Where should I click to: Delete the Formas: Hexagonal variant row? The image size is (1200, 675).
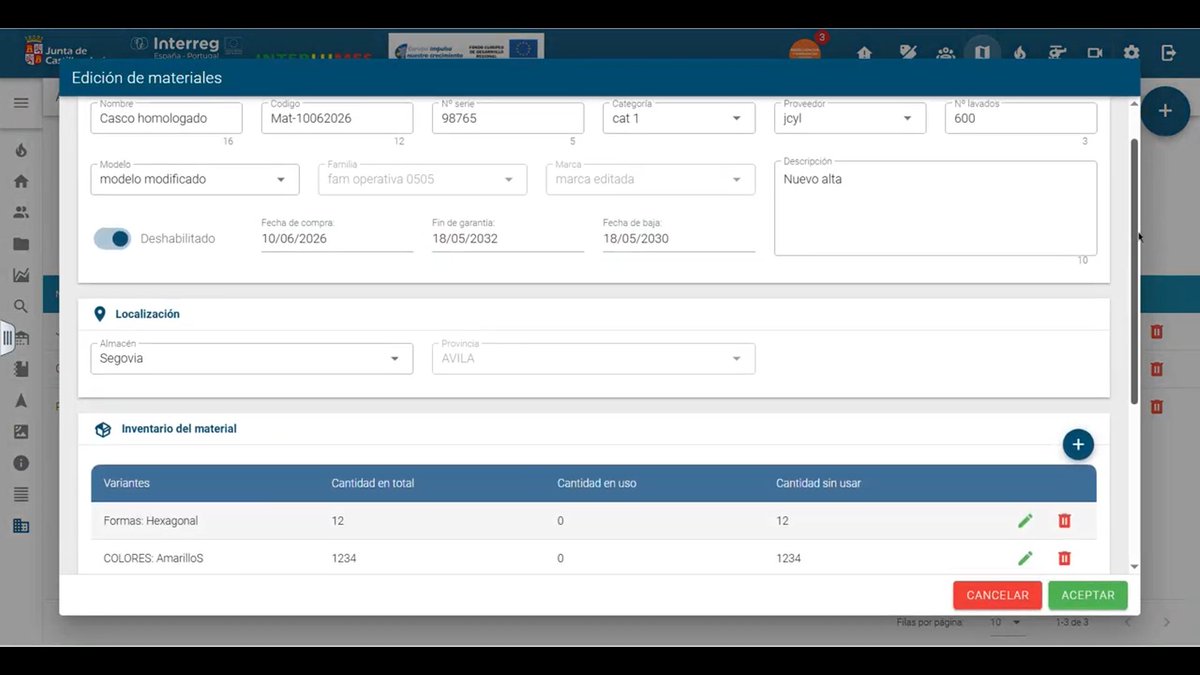1064,521
